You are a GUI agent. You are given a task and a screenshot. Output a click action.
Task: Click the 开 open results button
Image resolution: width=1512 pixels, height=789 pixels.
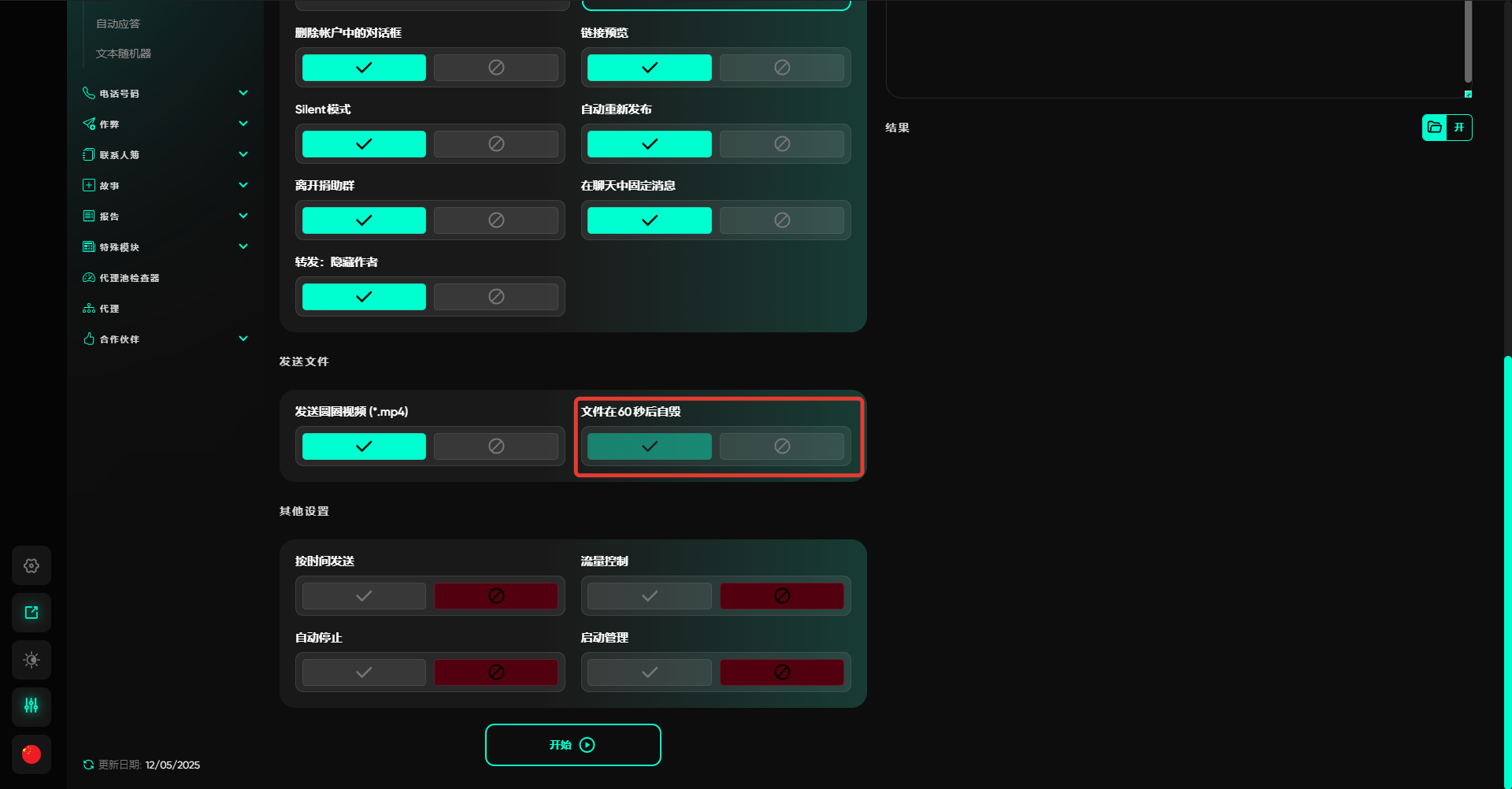(1459, 128)
